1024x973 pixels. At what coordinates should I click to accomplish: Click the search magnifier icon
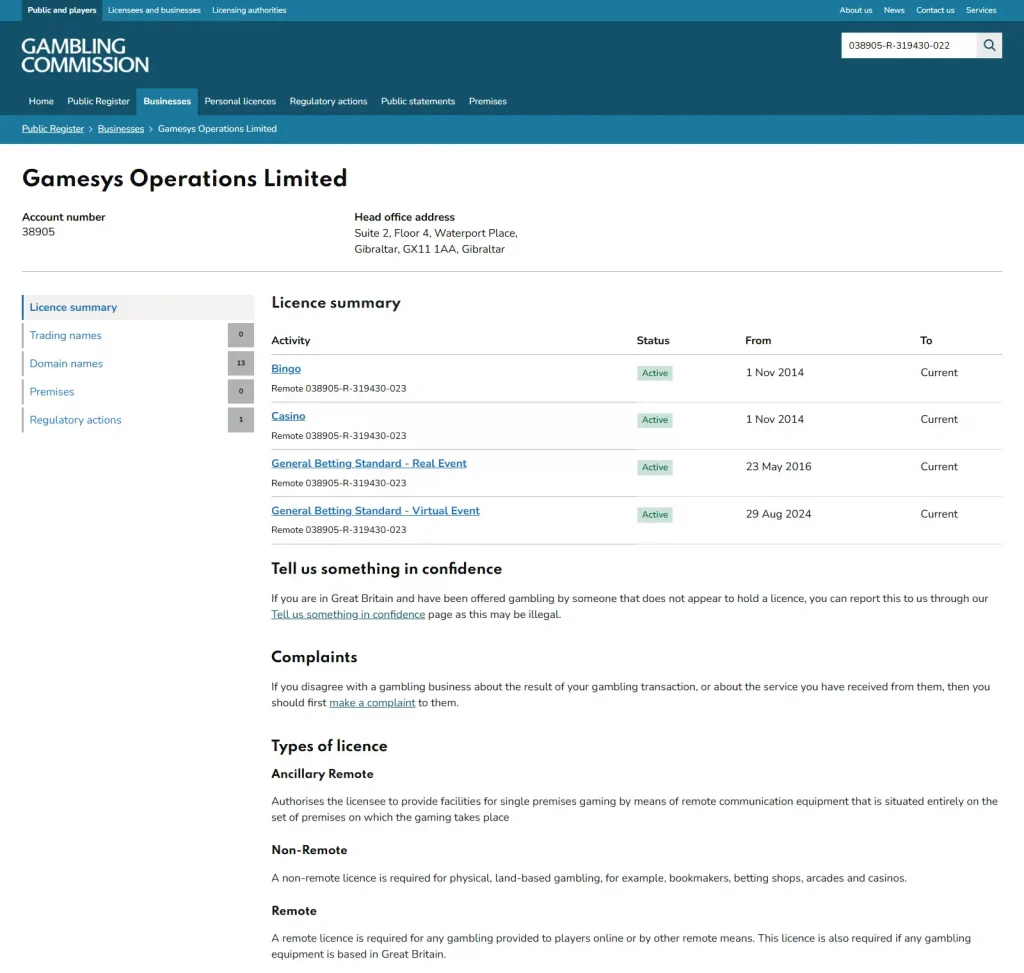pyautogui.click(x=989, y=45)
